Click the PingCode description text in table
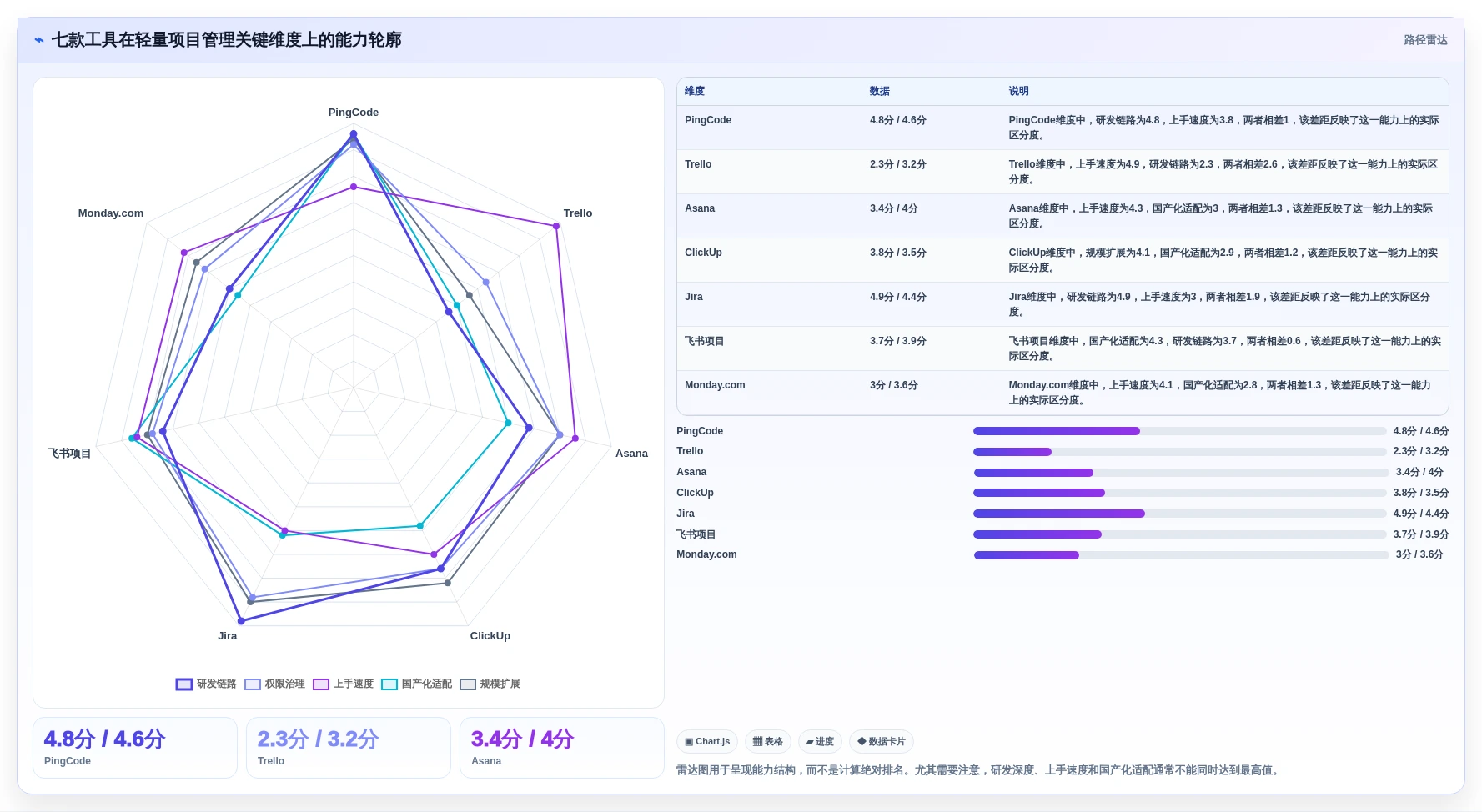 [x=1224, y=128]
